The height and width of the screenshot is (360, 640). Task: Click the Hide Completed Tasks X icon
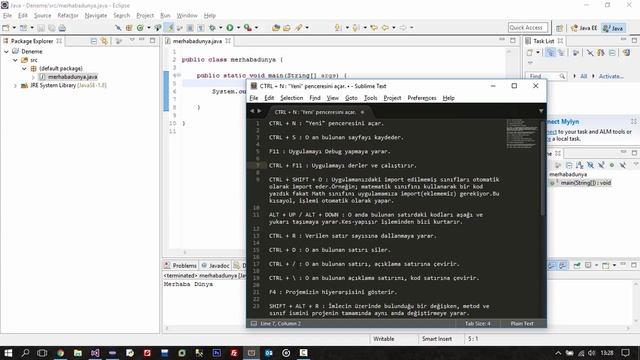pos(590,53)
